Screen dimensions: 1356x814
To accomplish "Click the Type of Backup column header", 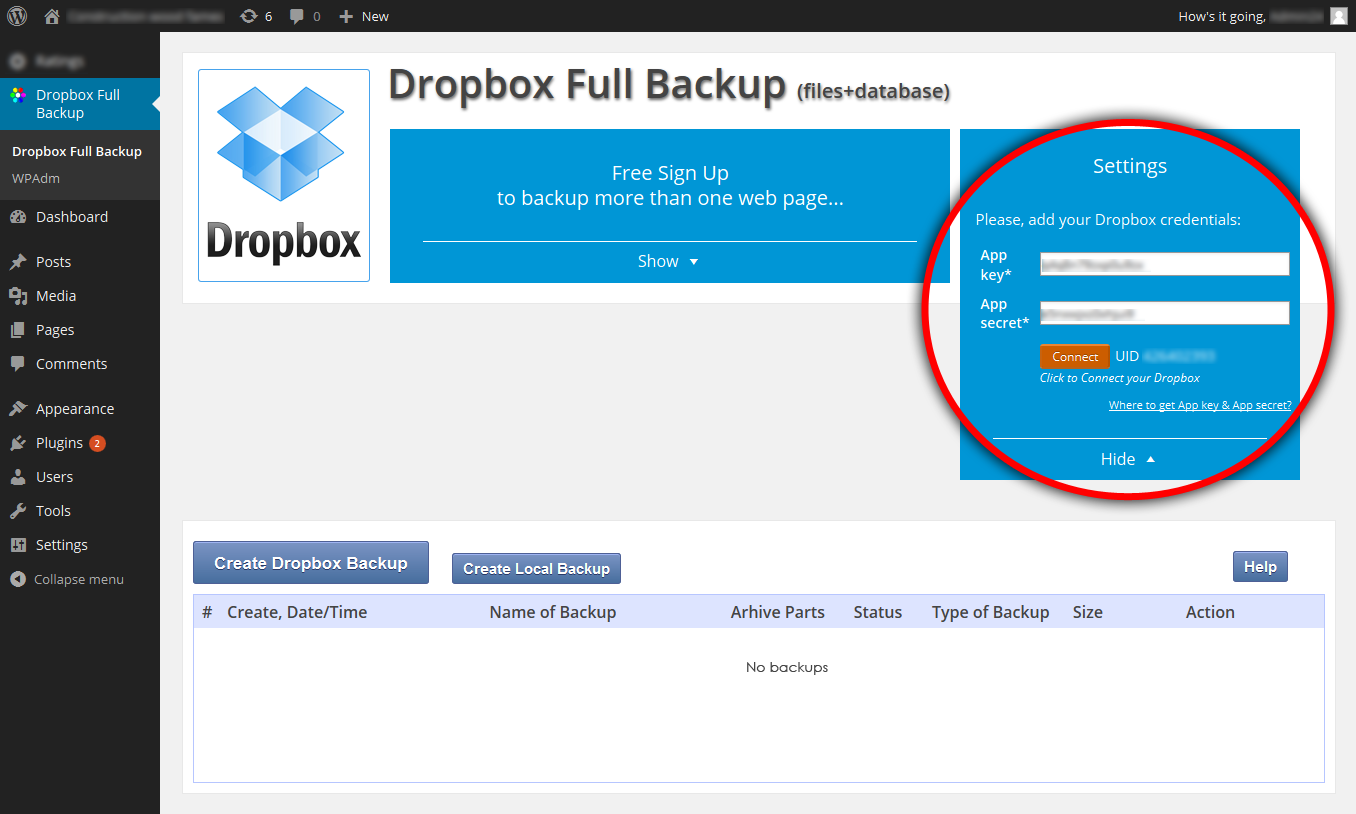I will (x=991, y=612).
